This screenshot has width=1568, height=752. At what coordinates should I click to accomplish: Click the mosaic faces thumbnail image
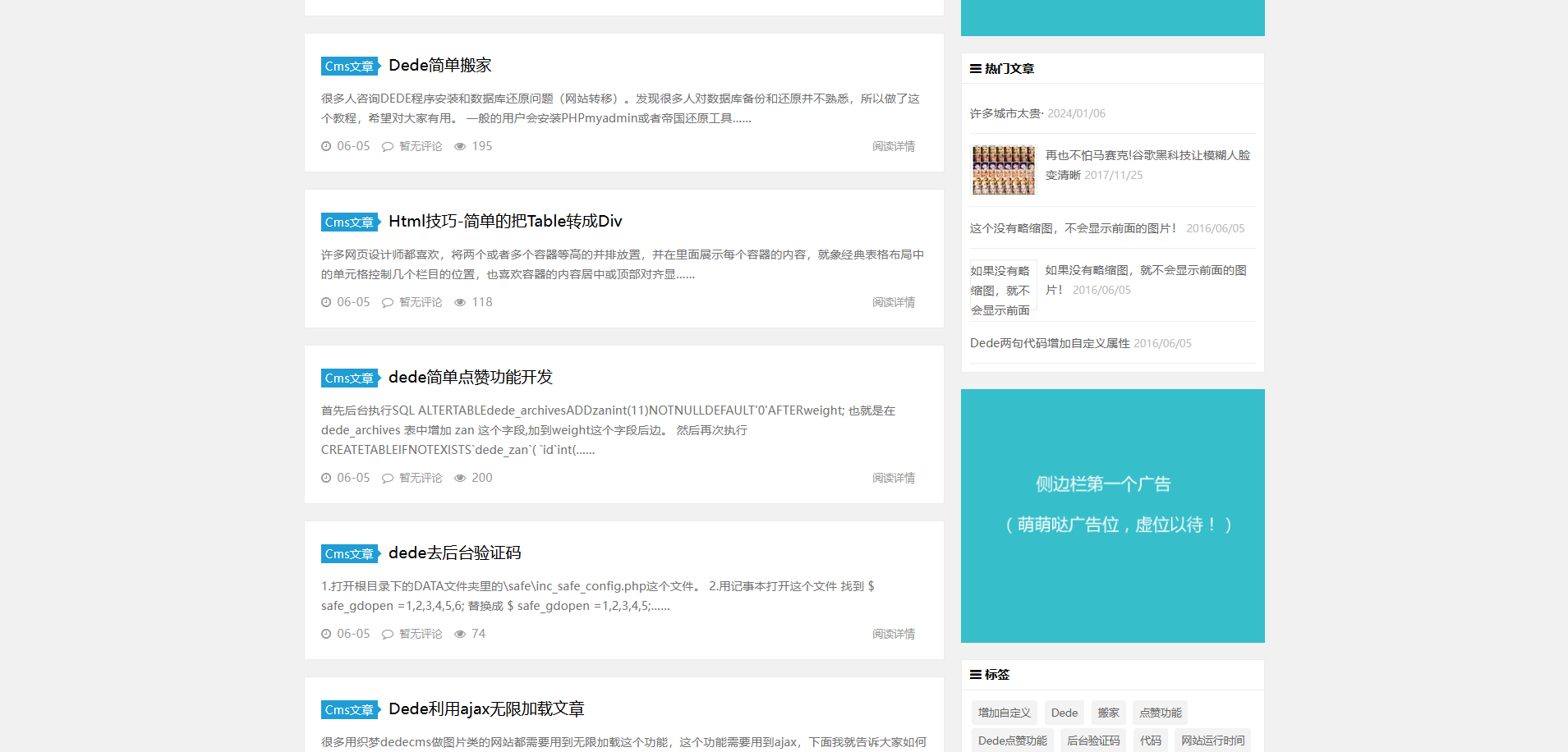(1004, 170)
